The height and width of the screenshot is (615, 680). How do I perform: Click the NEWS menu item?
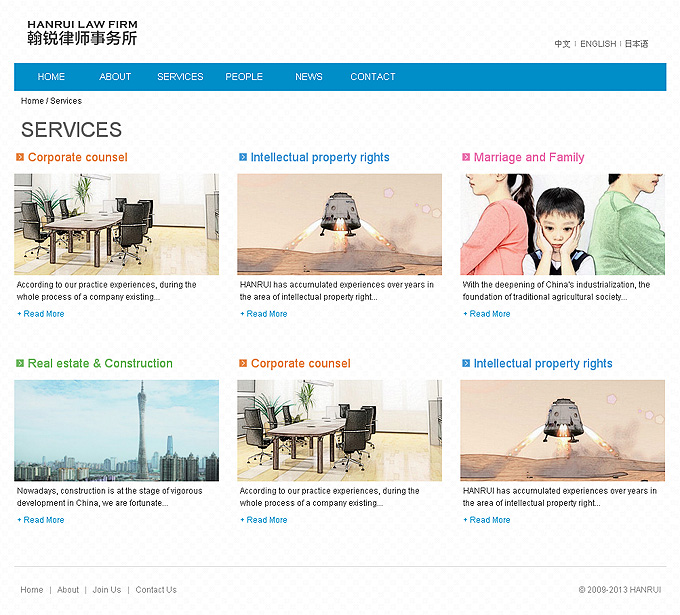(308, 77)
